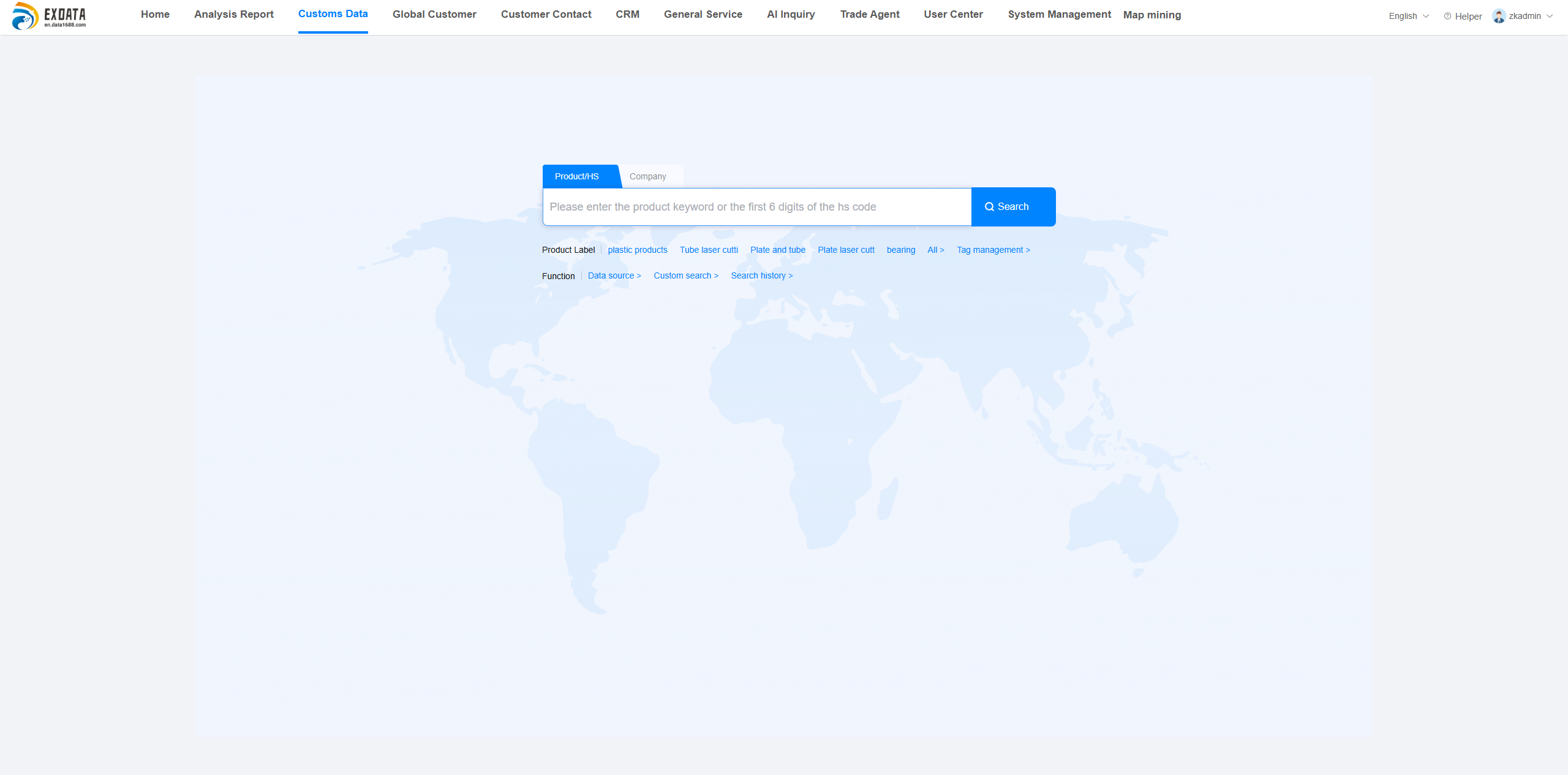Click the zkadmin profile avatar
This screenshot has width=1568, height=775.
(x=1498, y=16)
